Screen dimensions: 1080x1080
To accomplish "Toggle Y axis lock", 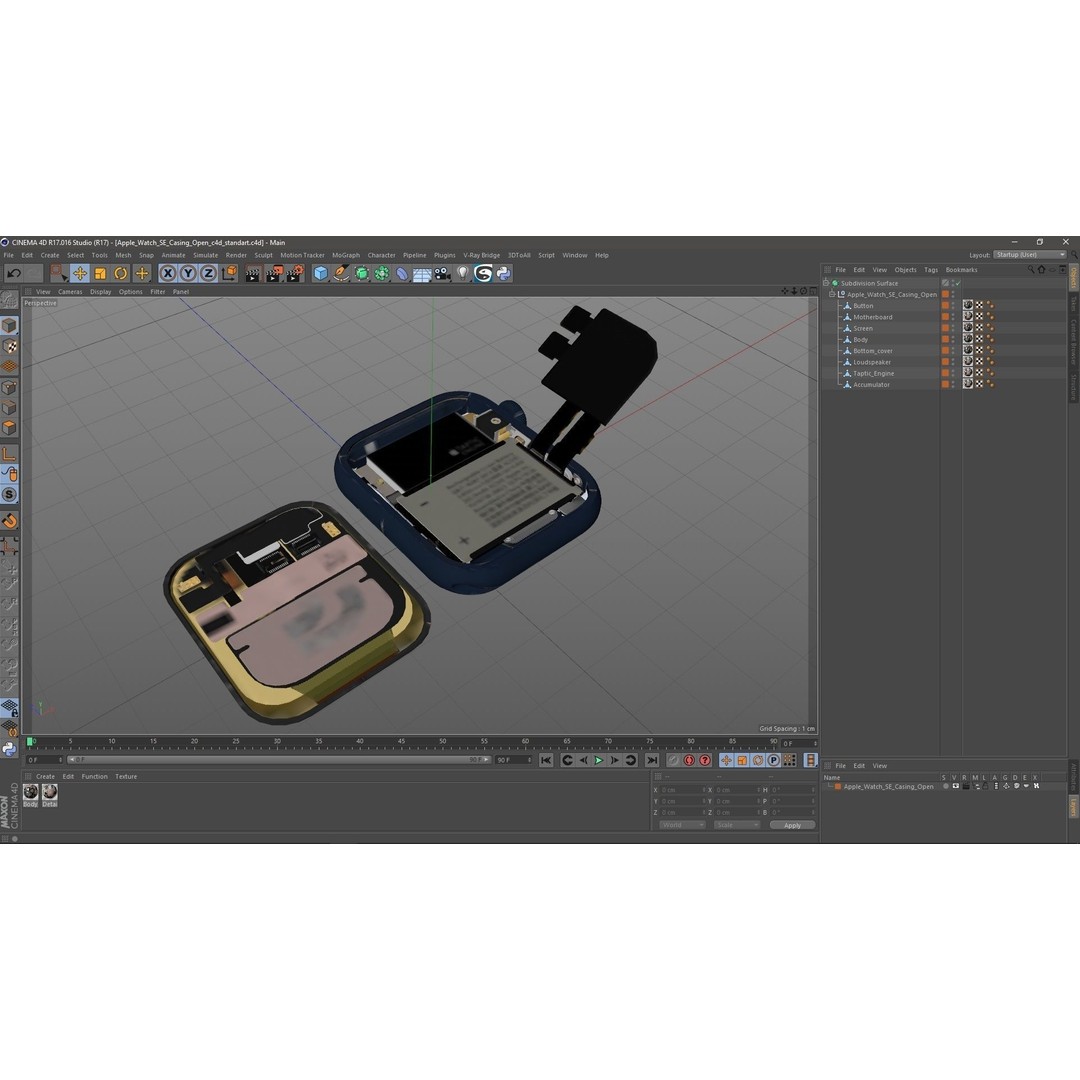I will (188, 273).
